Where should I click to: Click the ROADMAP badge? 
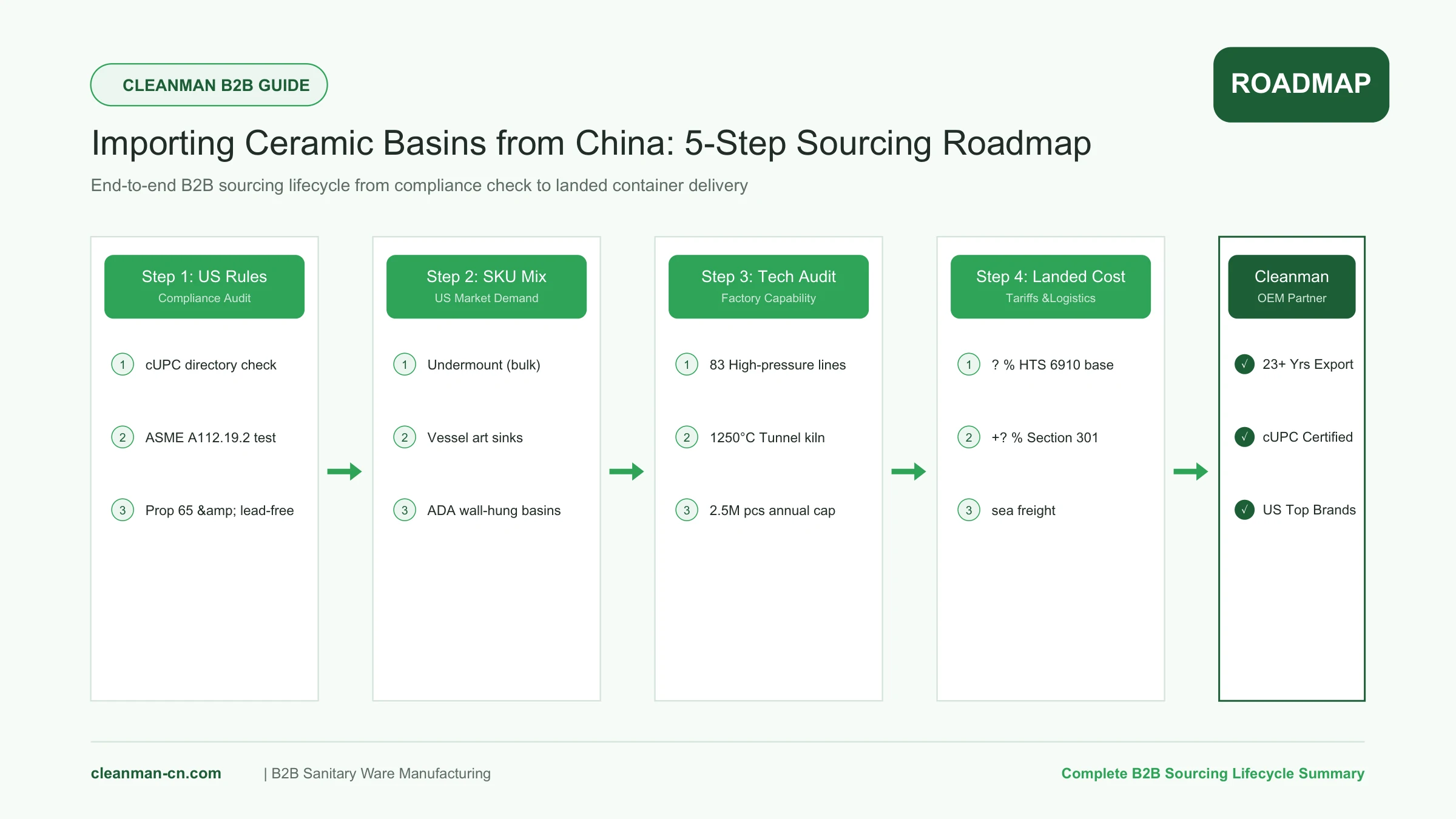click(1301, 84)
